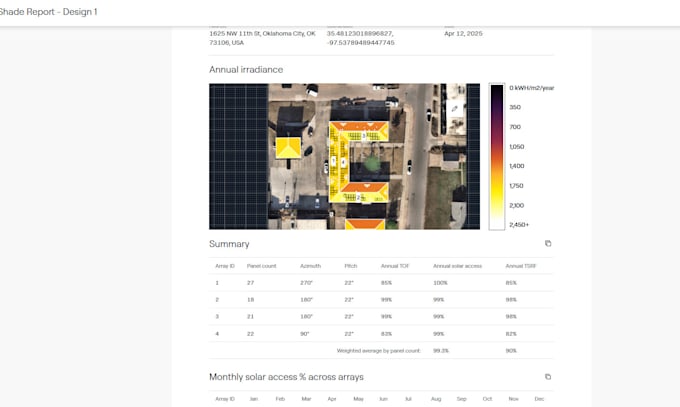Click the 'Aug' month column header
Screen dimensions: 680x407
click(436, 399)
